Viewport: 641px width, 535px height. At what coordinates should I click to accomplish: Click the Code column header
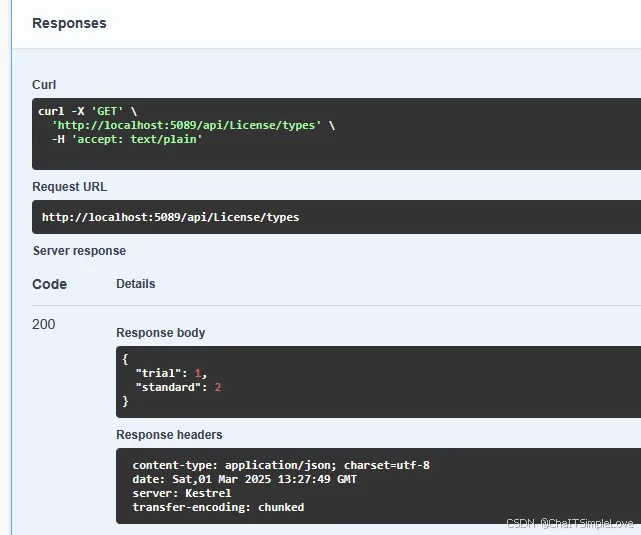tap(49, 284)
